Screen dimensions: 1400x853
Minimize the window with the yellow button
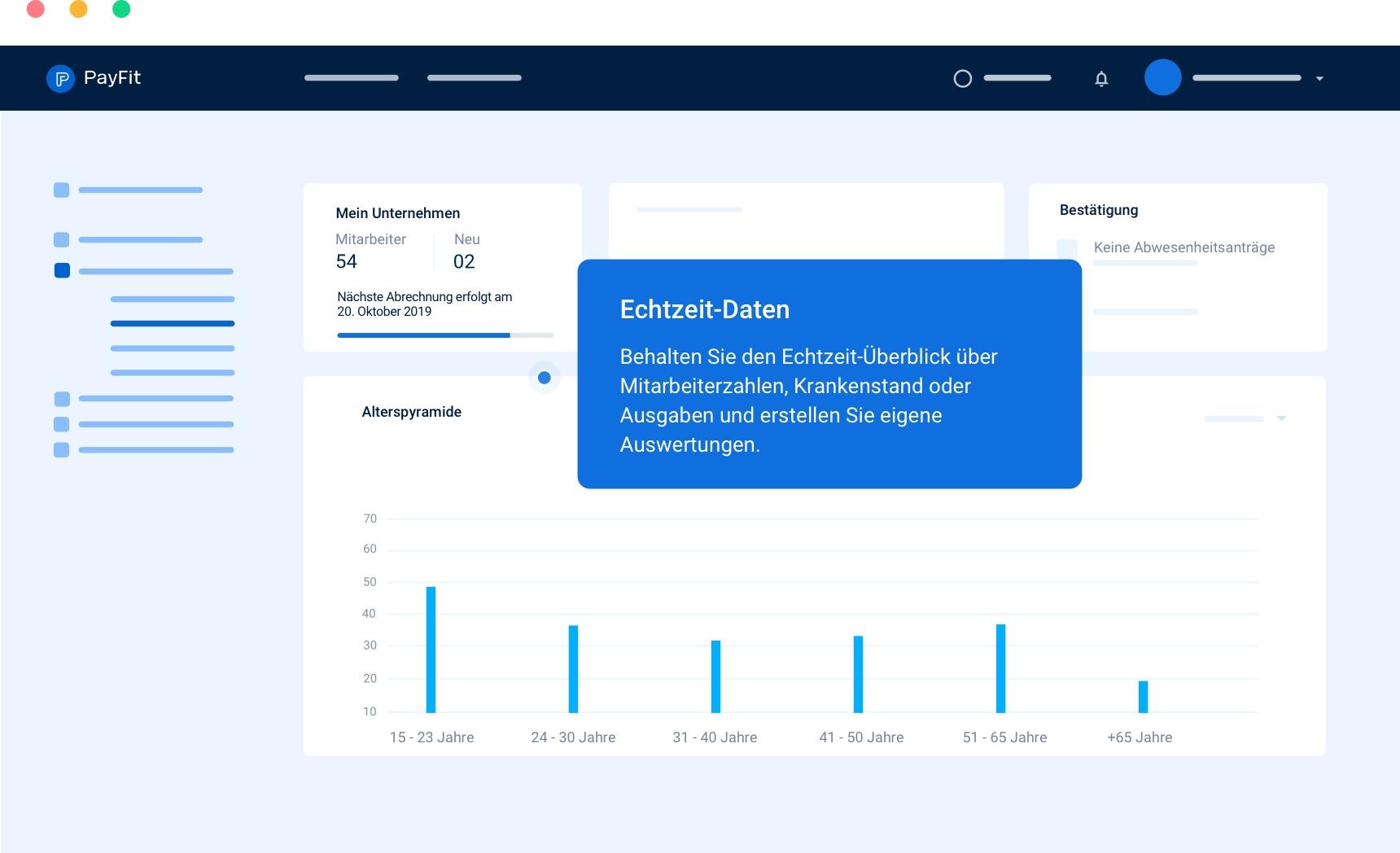tap(79, 9)
